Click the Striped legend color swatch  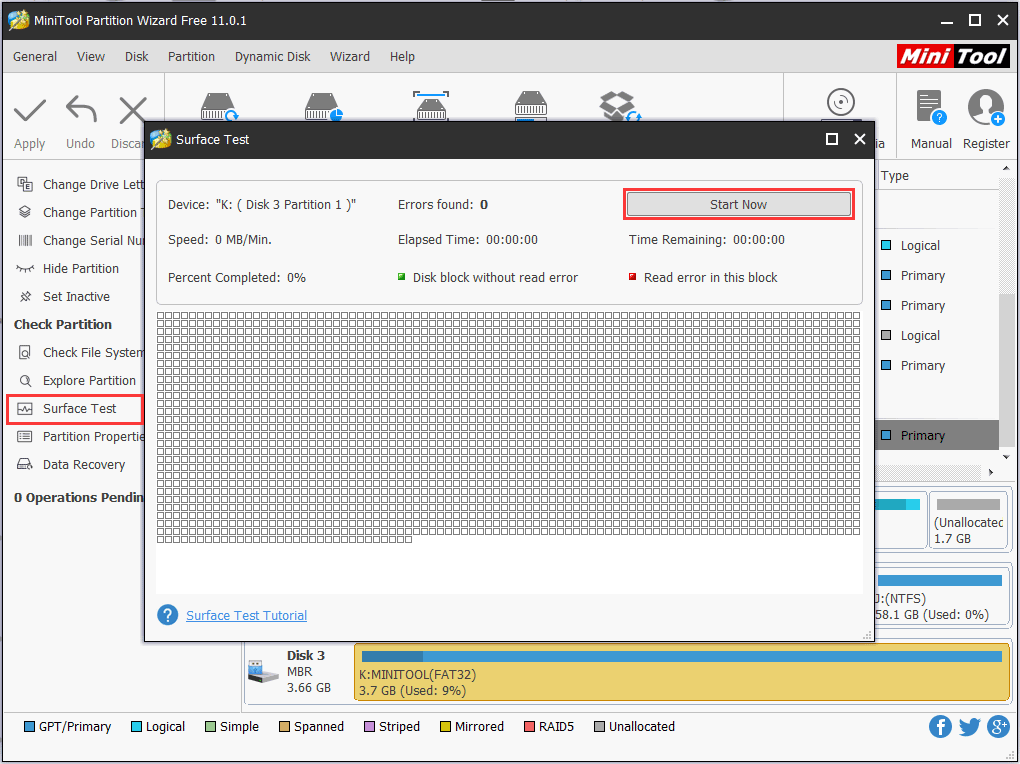369,726
